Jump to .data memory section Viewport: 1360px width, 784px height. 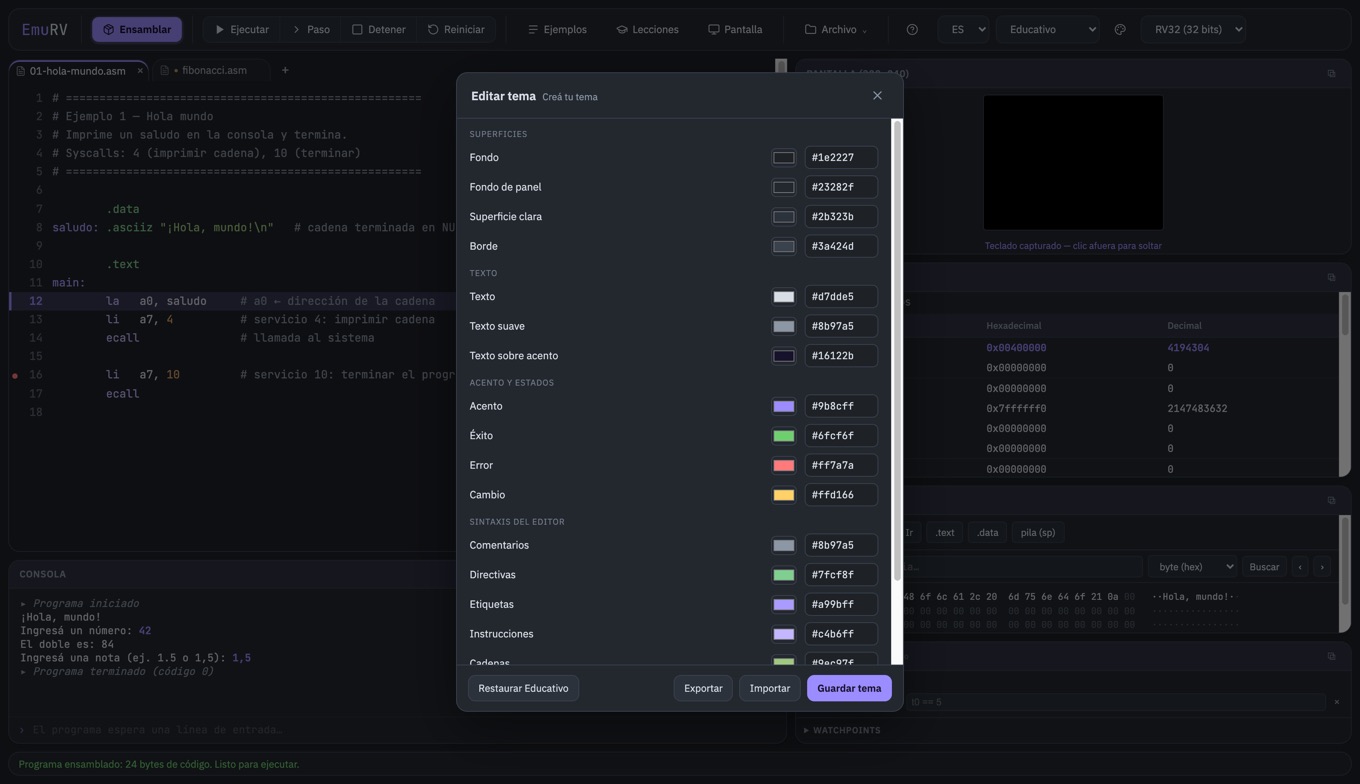(988, 533)
